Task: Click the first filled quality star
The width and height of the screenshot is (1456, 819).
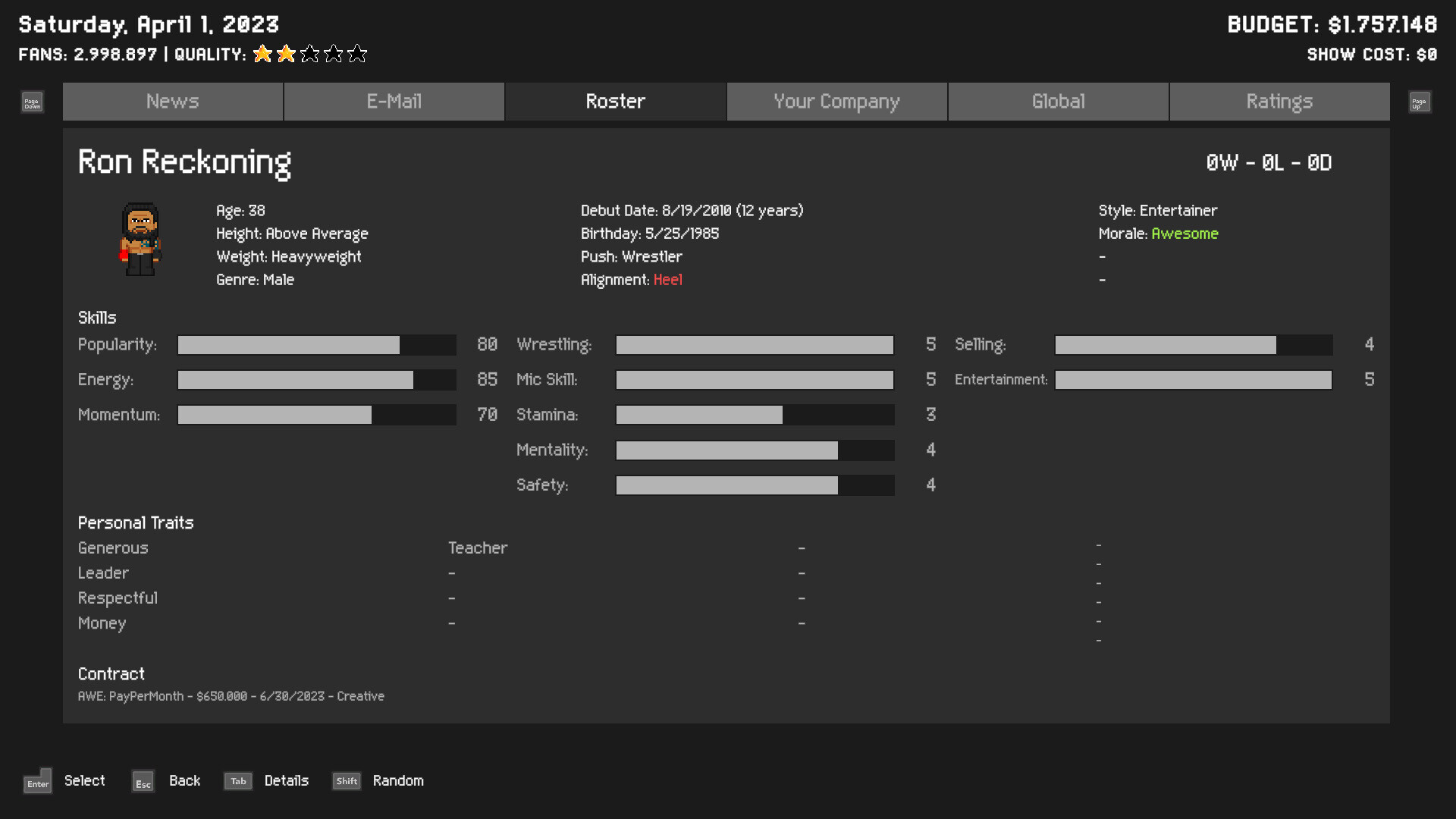Action: click(262, 53)
